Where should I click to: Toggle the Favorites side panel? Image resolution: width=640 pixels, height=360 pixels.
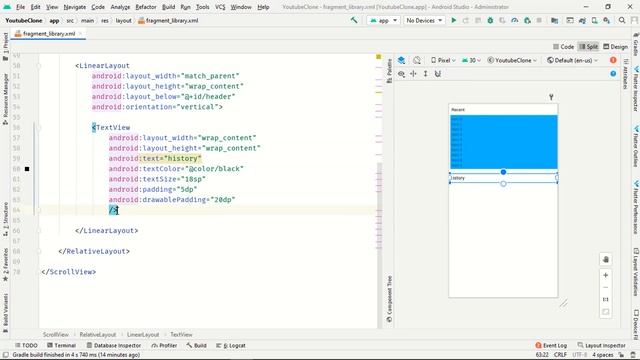point(5,264)
